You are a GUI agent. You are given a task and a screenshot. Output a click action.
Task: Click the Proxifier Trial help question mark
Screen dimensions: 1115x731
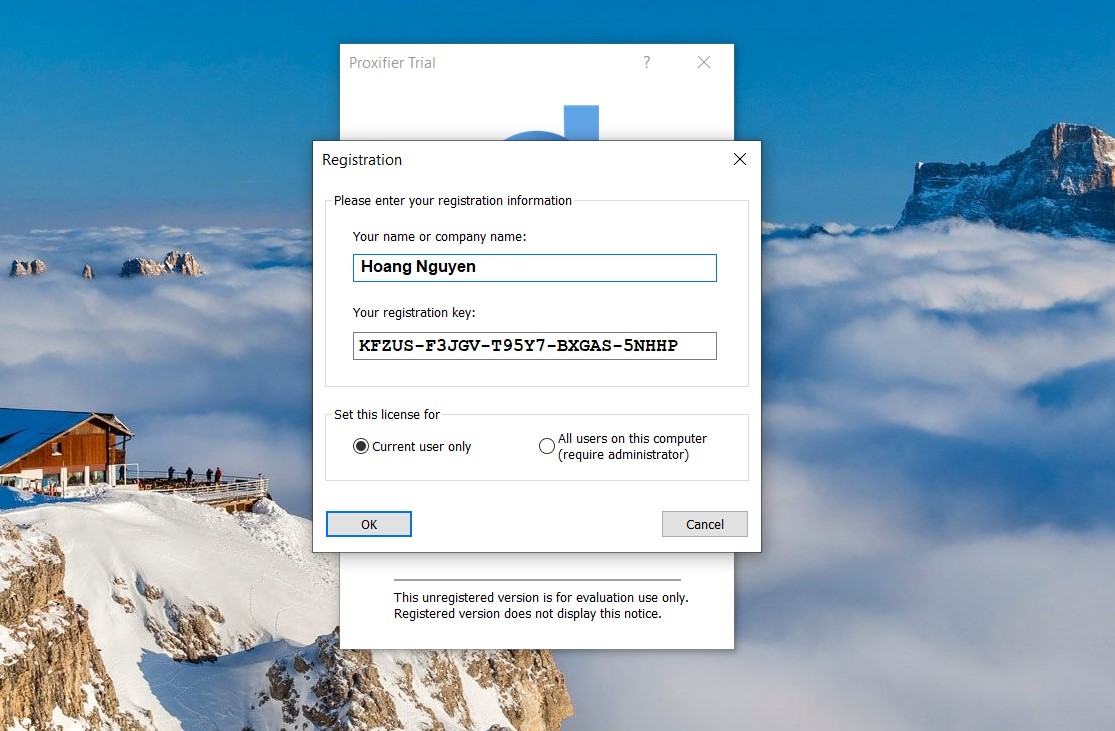(646, 62)
